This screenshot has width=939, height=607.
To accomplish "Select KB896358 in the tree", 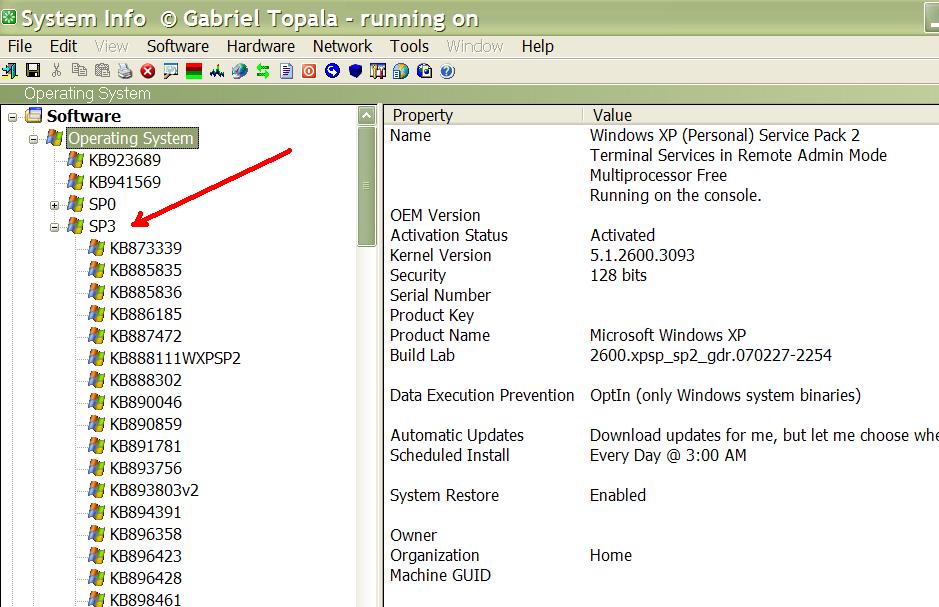I will [x=146, y=534].
